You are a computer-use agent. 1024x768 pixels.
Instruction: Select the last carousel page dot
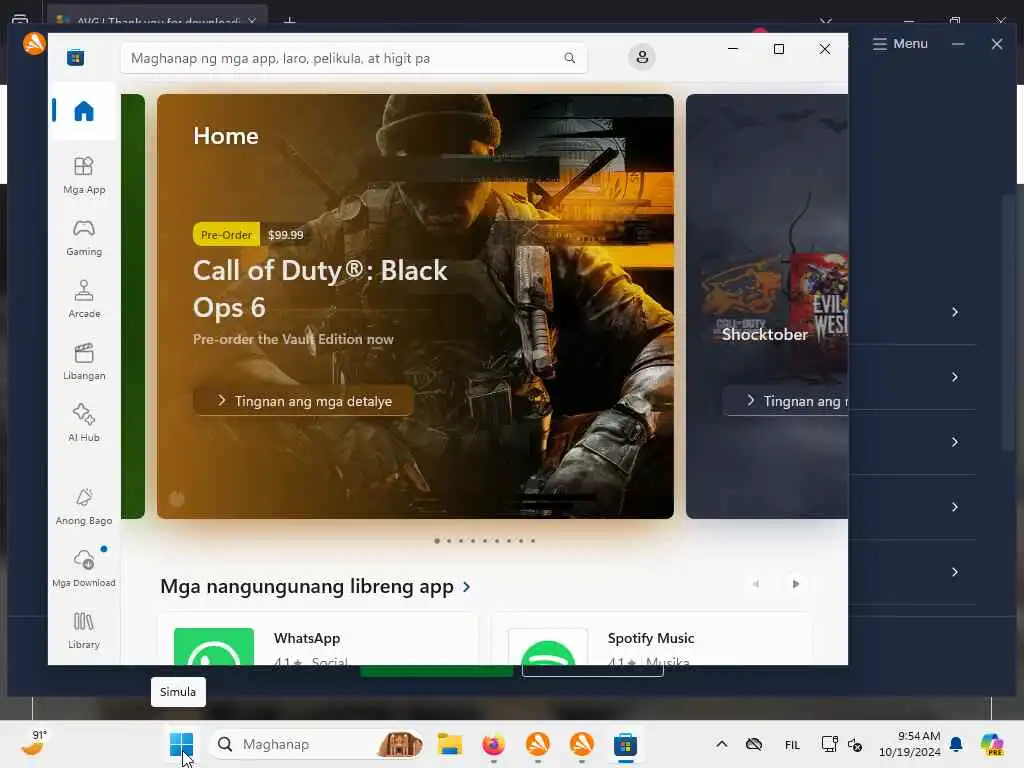click(x=533, y=541)
